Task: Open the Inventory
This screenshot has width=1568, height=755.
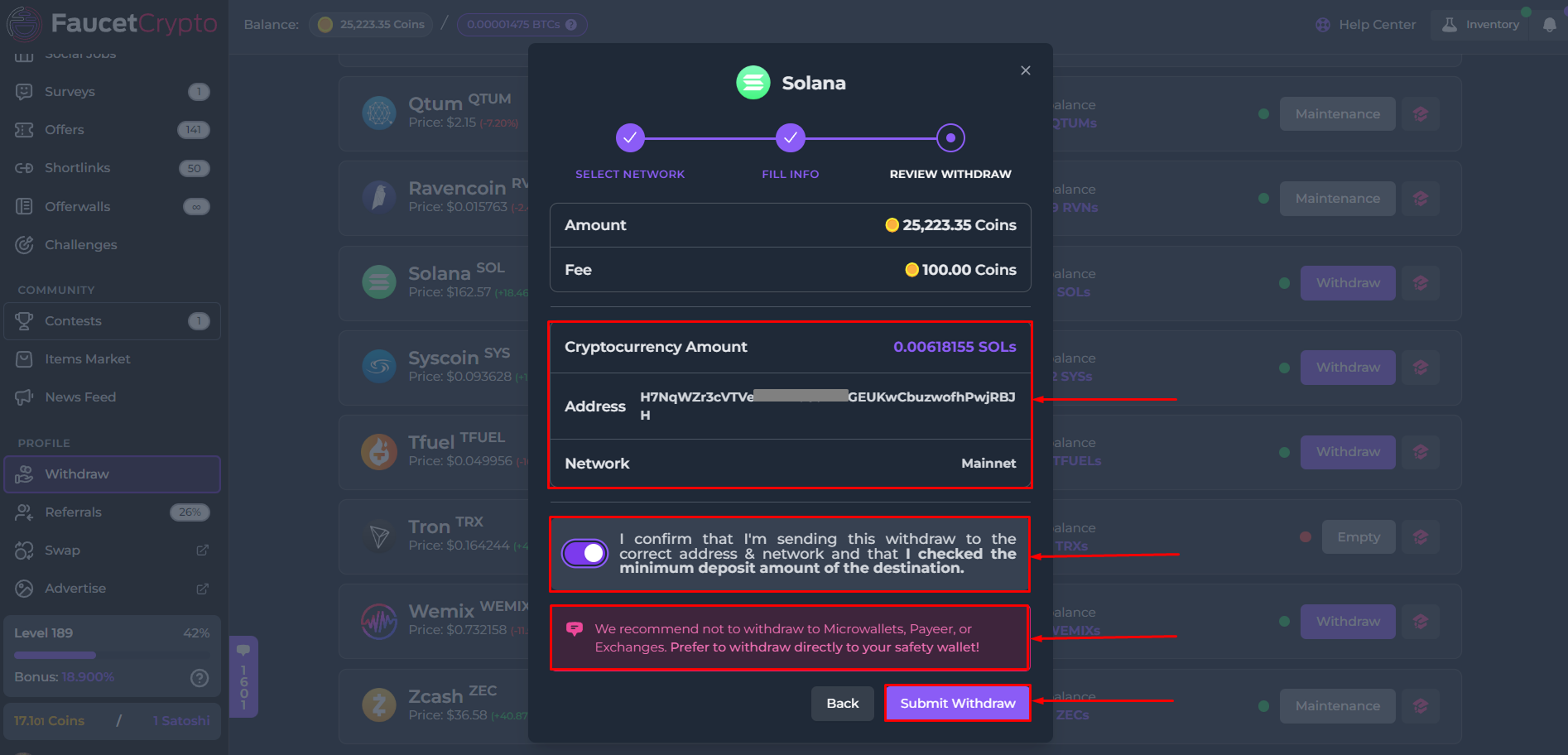Action: click(1480, 25)
